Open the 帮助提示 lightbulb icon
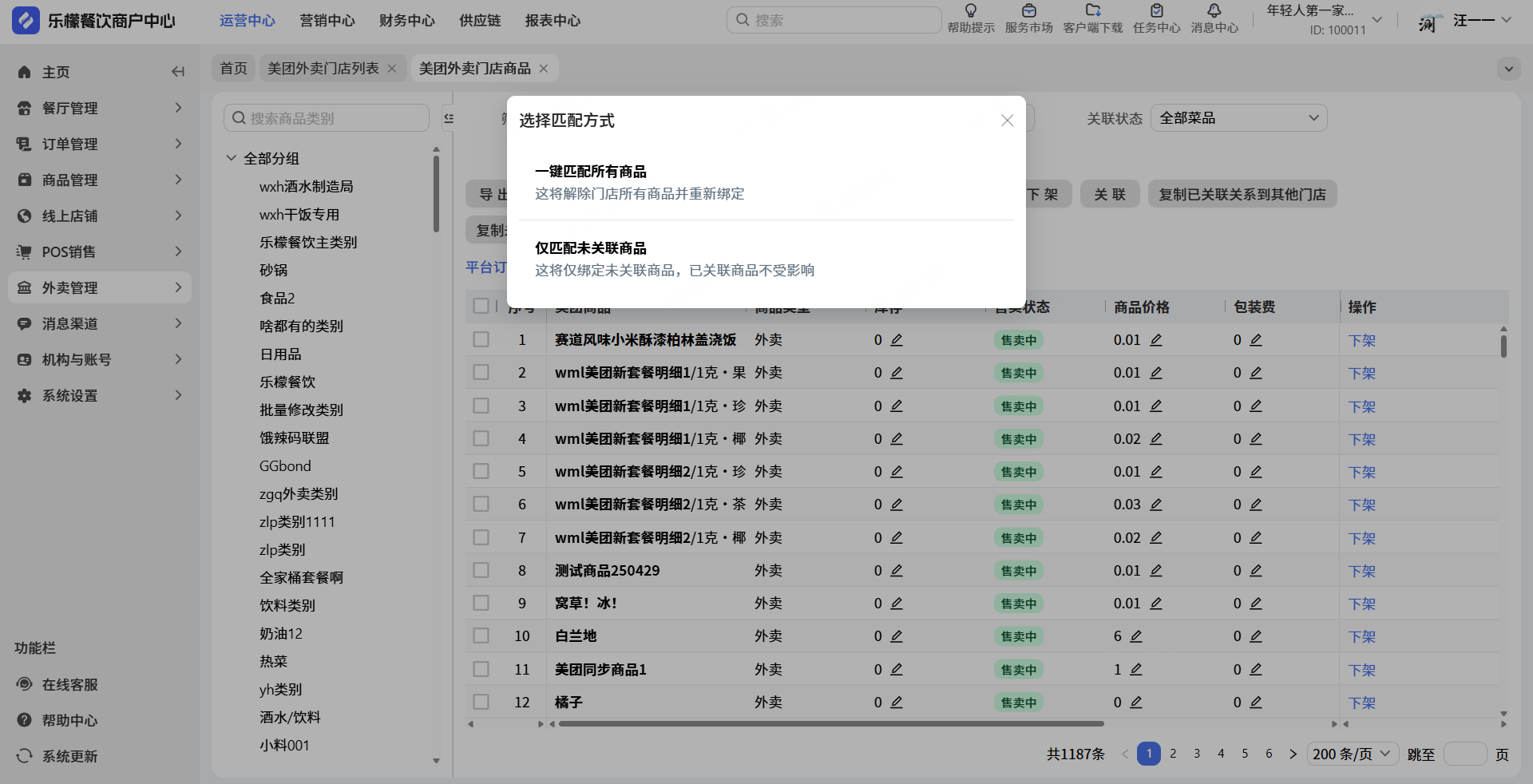This screenshot has height=784, width=1533. pos(971,11)
